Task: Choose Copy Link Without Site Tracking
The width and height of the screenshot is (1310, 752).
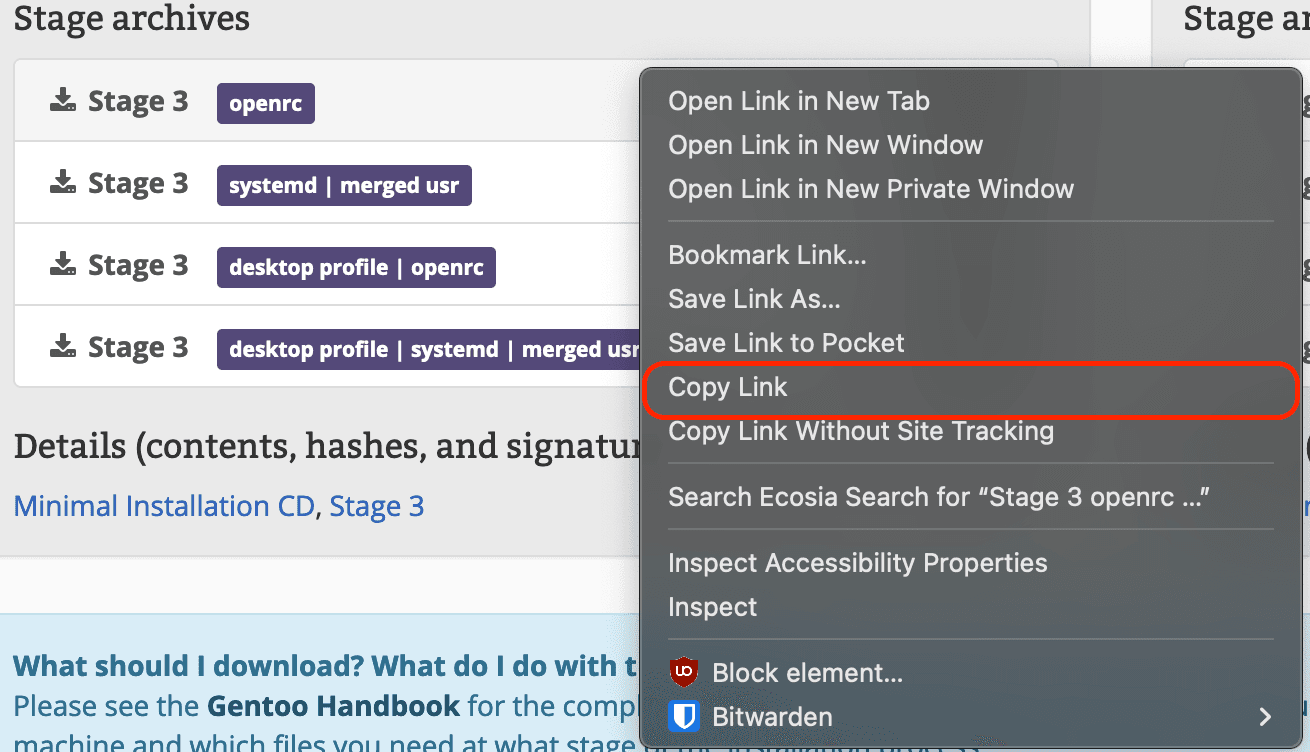Action: click(860, 431)
